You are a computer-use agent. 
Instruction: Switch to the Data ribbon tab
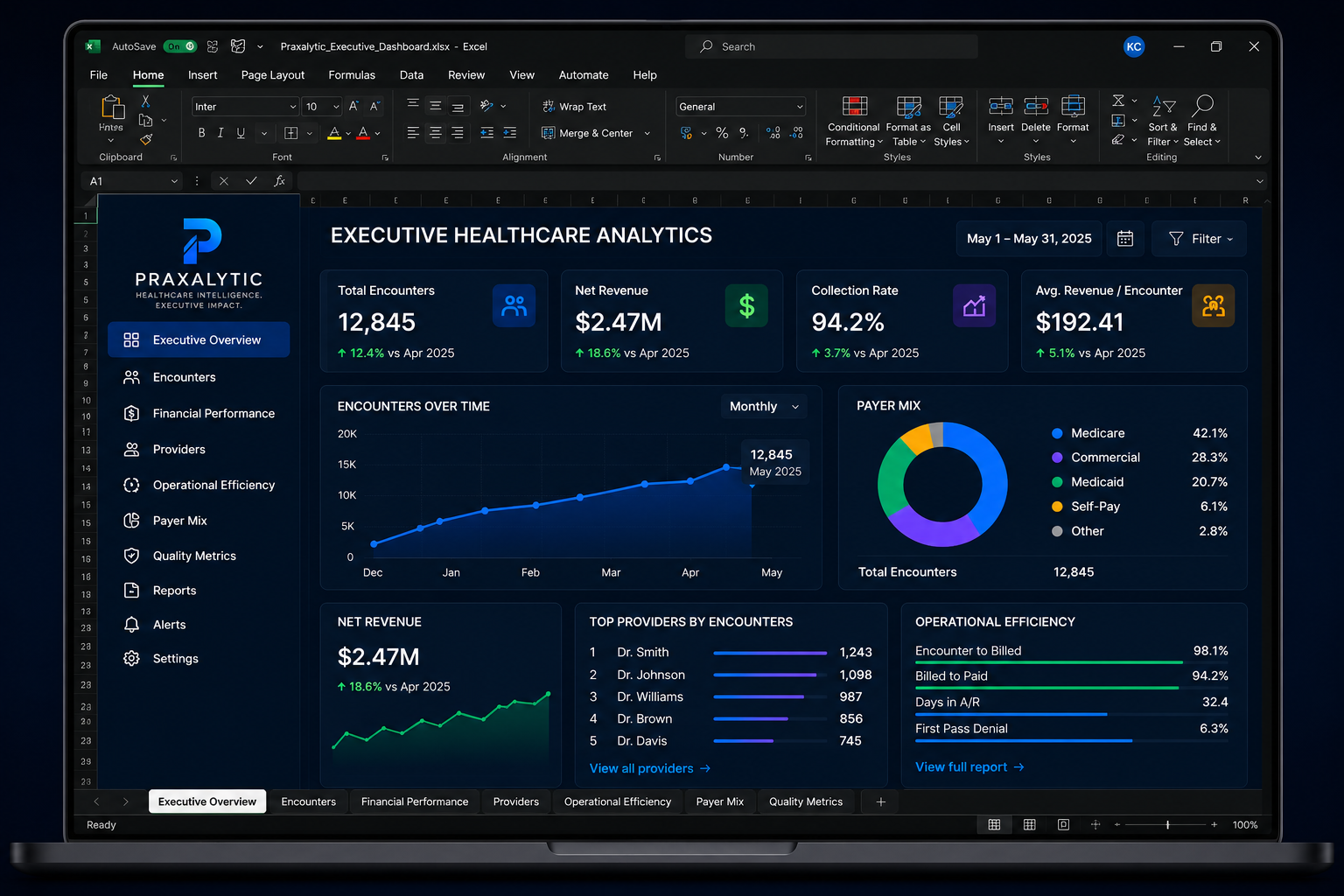coord(411,75)
